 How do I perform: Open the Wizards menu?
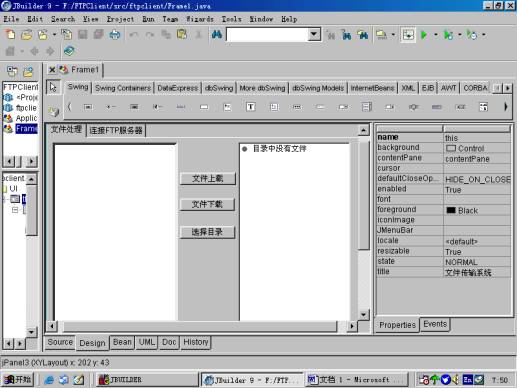pyautogui.click(x=199, y=19)
